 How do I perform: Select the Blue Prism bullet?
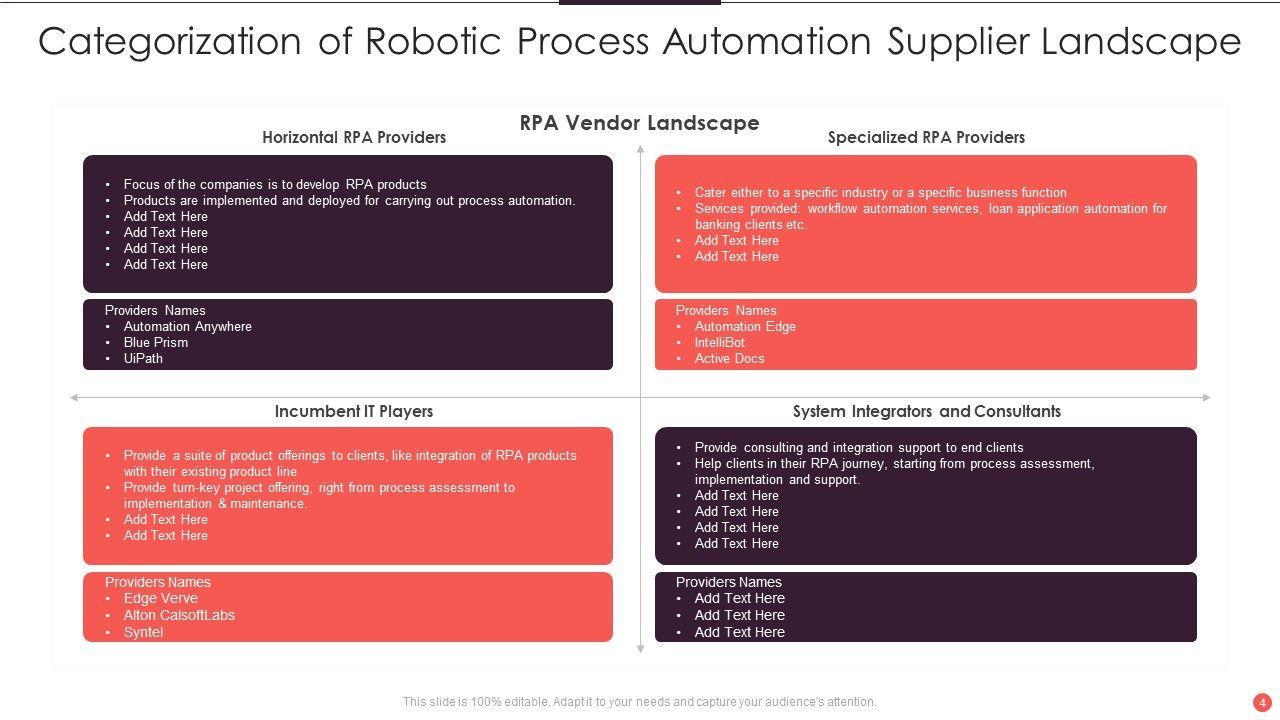[156, 342]
